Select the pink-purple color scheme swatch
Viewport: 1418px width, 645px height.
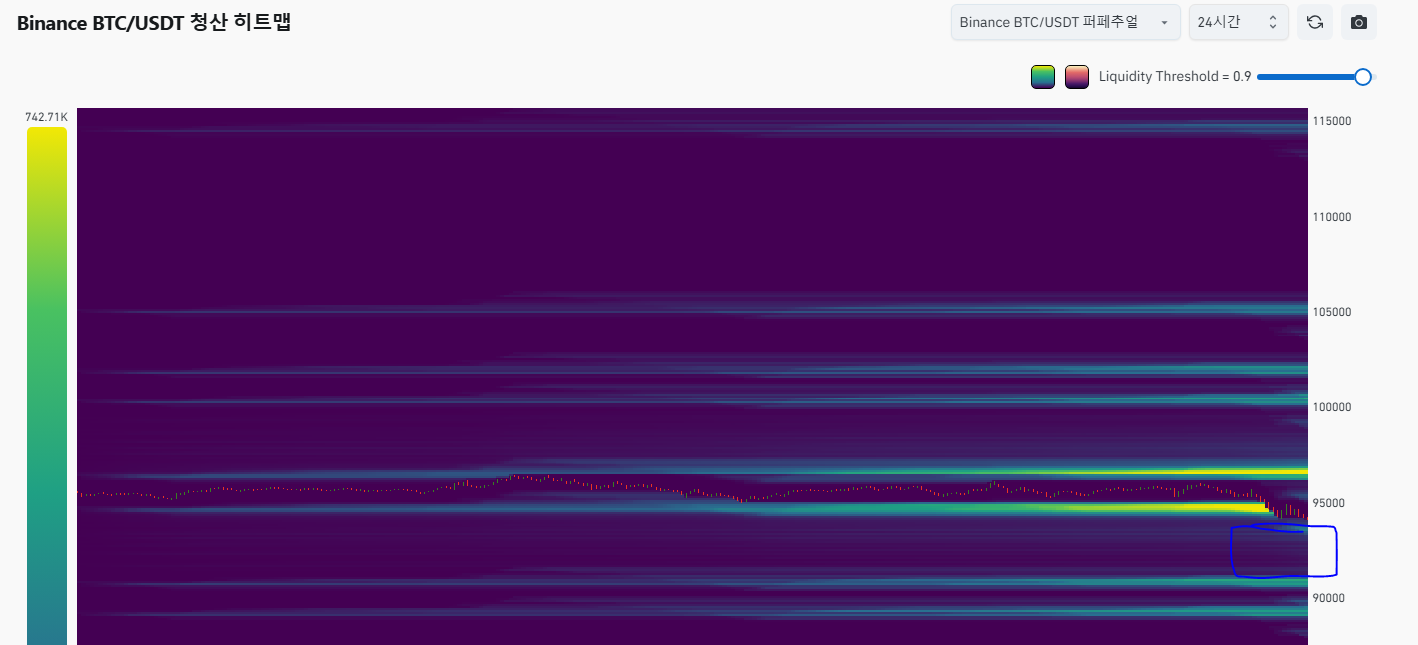1077,76
